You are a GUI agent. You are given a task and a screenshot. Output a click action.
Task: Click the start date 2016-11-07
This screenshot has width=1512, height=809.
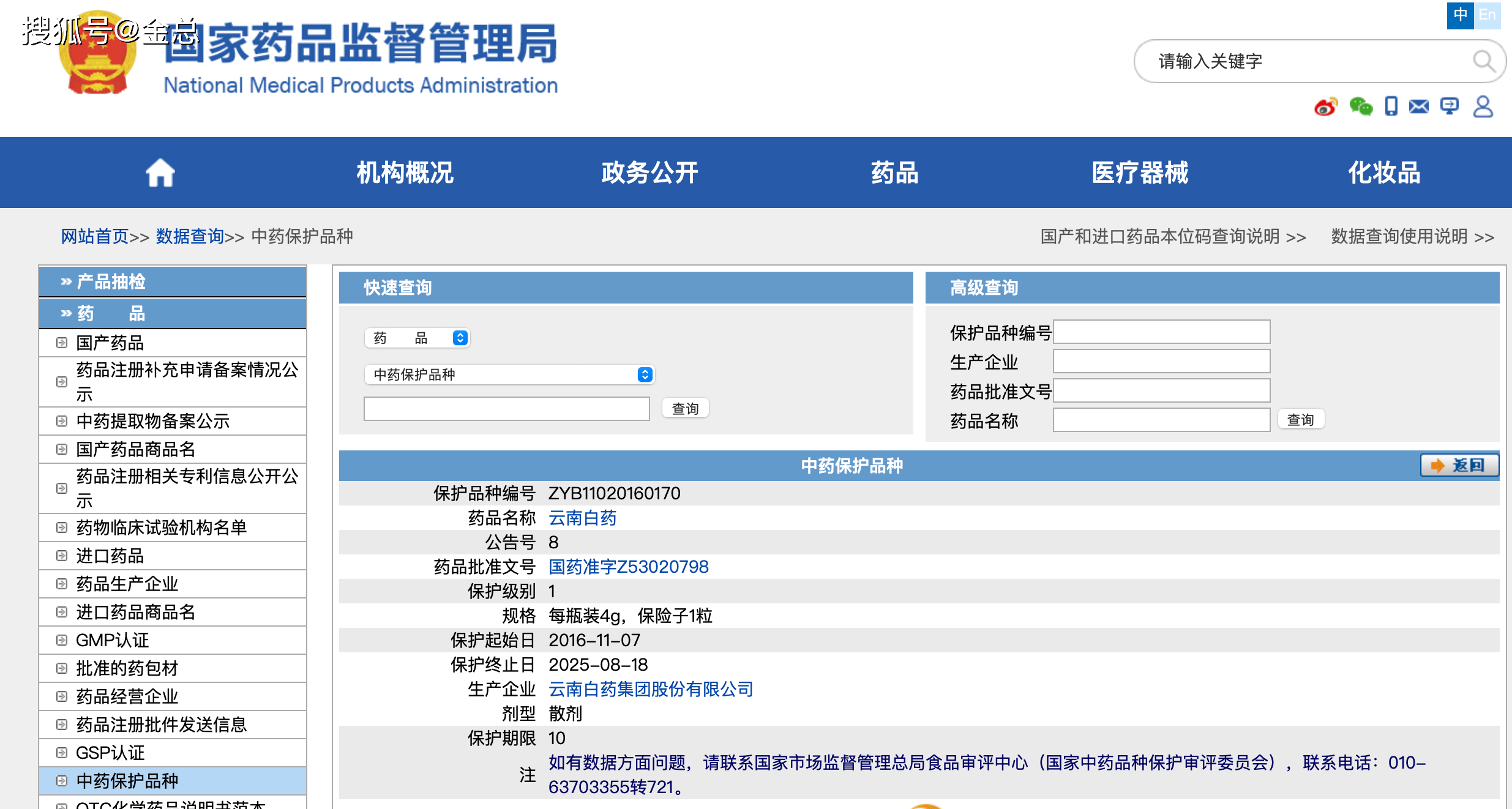(594, 640)
